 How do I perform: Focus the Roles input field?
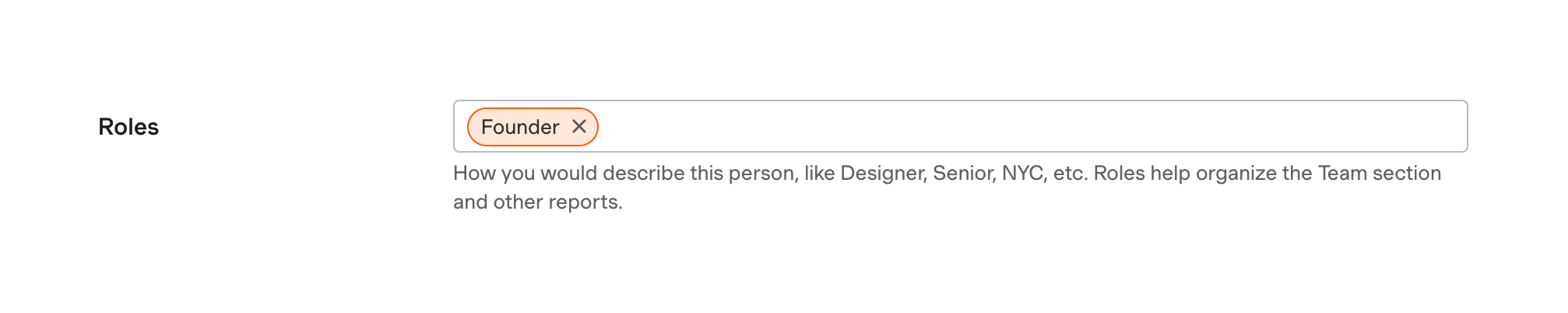[1012, 126]
